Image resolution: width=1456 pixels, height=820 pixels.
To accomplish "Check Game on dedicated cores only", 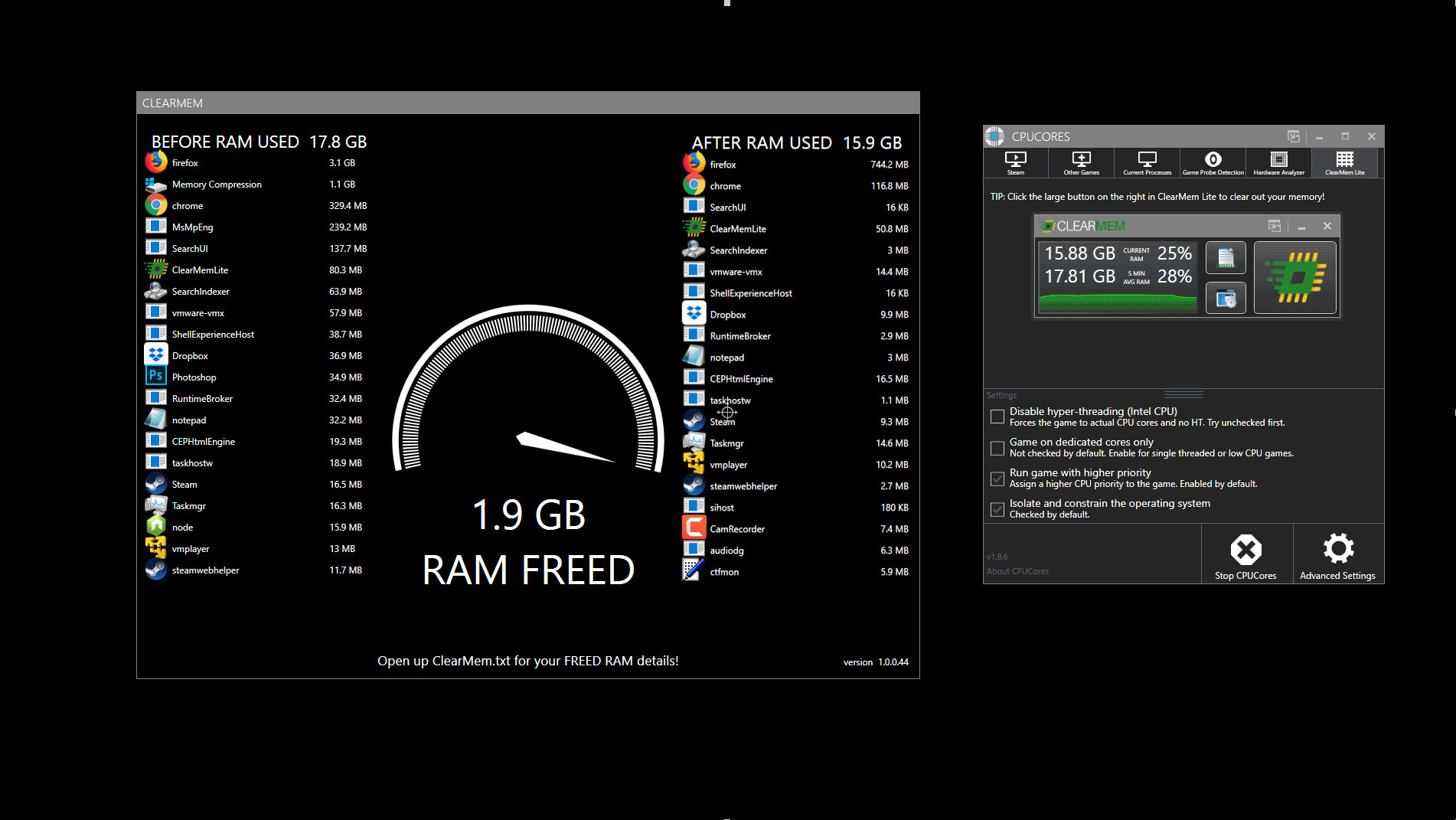I will [x=997, y=448].
